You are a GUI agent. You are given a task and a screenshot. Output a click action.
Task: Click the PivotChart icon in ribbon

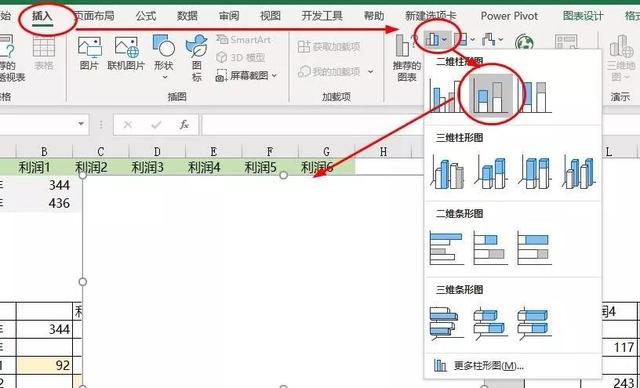(566, 43)
